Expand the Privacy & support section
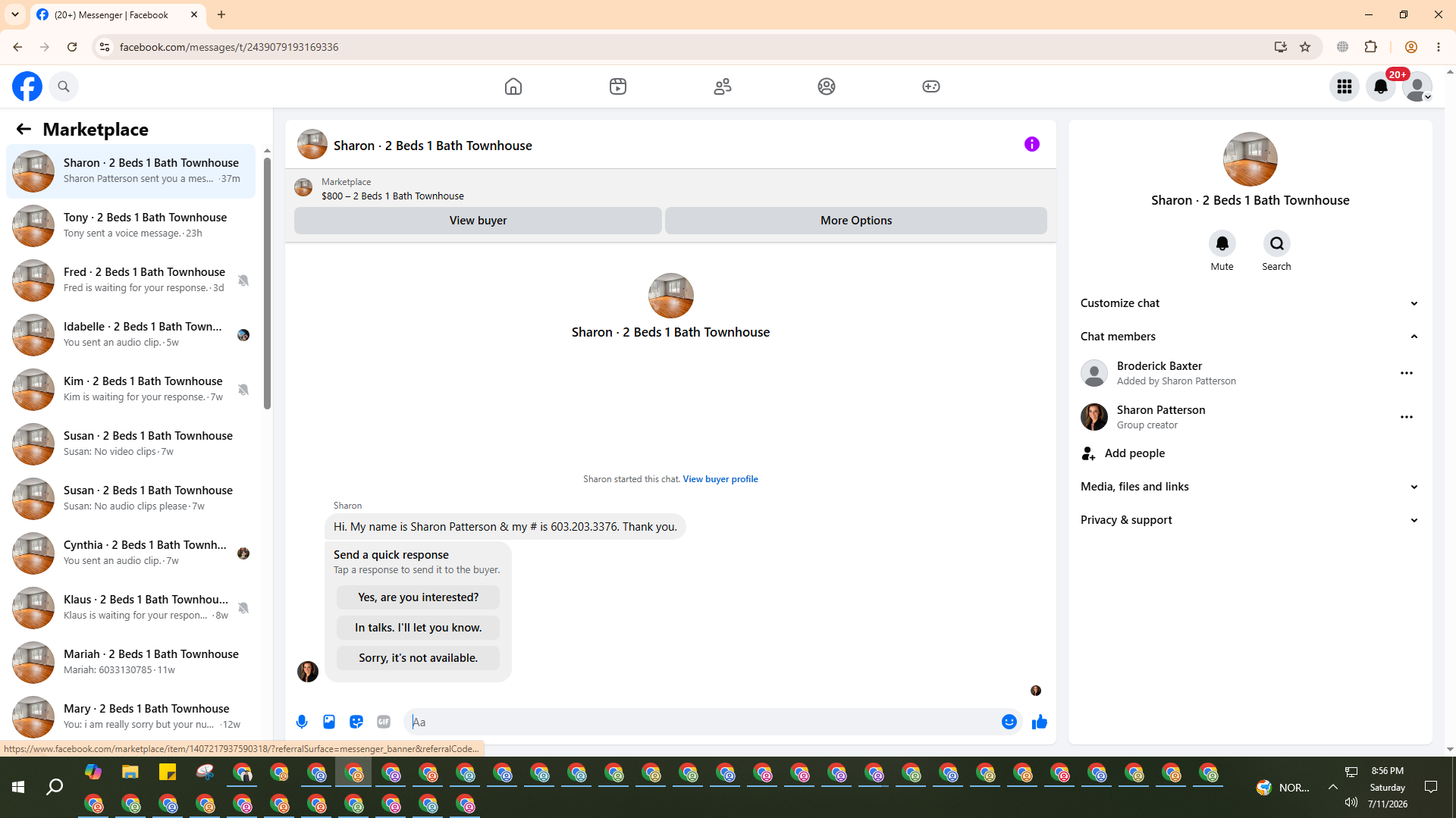The width and height of the screenshot is (1456, 818). pos(1250,520)
